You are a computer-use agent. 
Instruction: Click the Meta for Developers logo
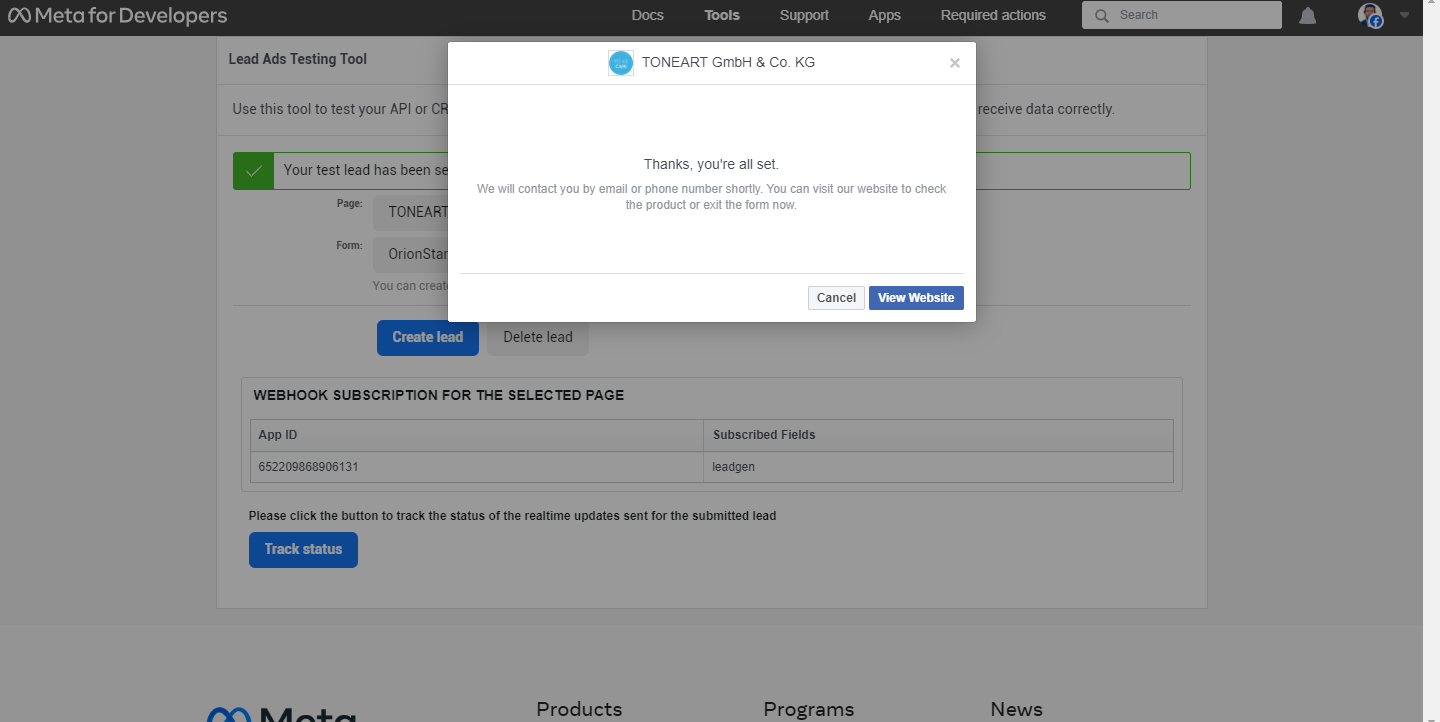click(x=118, y=16)
